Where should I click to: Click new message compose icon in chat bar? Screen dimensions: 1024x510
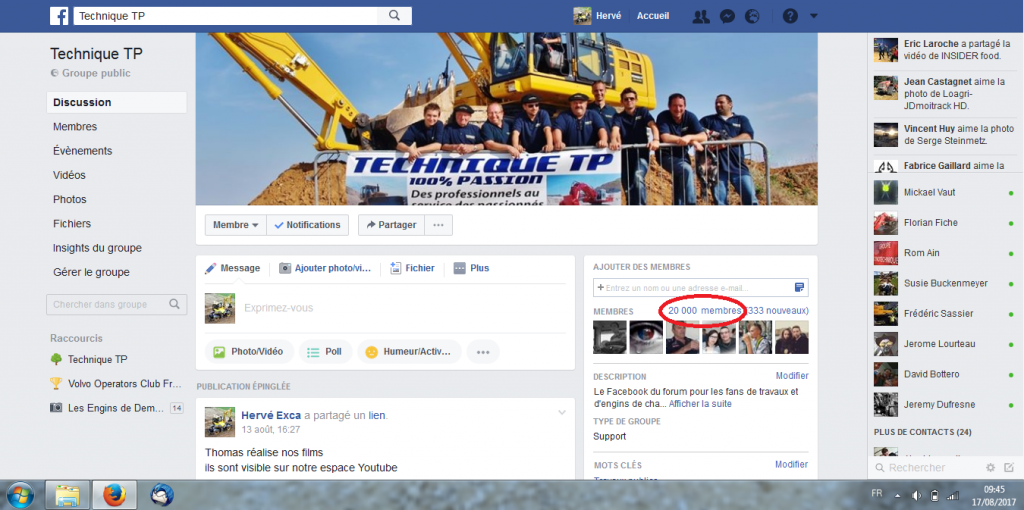tap(1009, 468)
